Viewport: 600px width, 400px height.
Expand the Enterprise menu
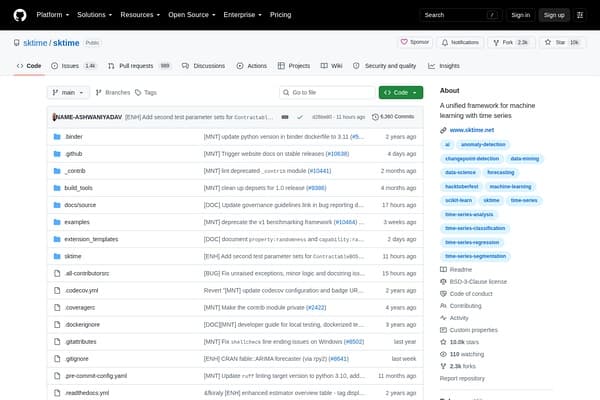pyautogui.click(x=243, y=15)
